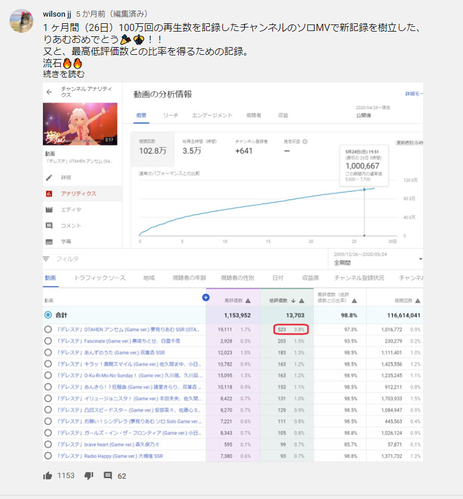The image size is (463, 499).
Task: Select the 日付 tab
Action: 278,278
